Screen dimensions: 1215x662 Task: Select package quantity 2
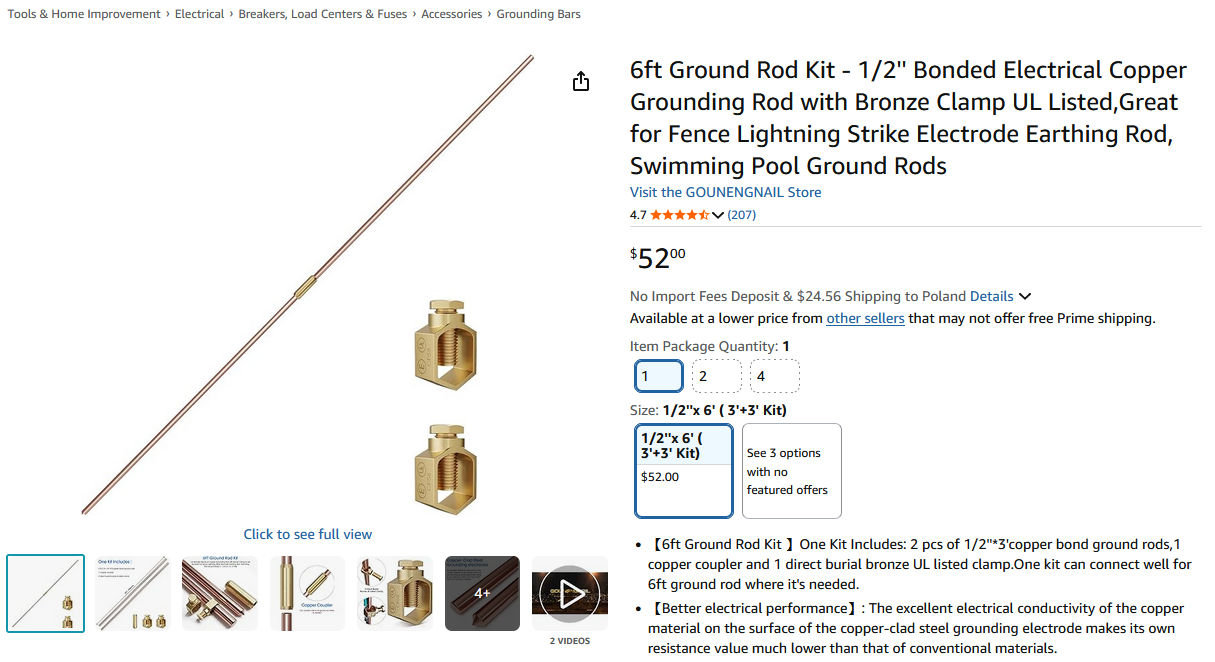[716, 376]
